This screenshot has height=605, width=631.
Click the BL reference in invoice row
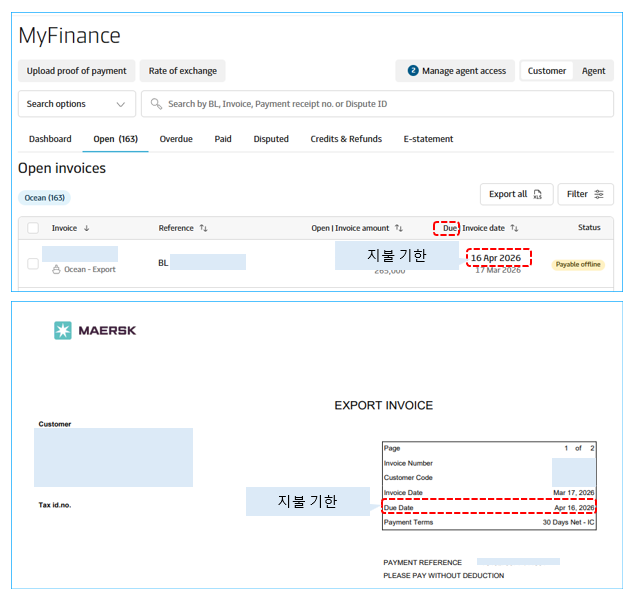(202, 262)
